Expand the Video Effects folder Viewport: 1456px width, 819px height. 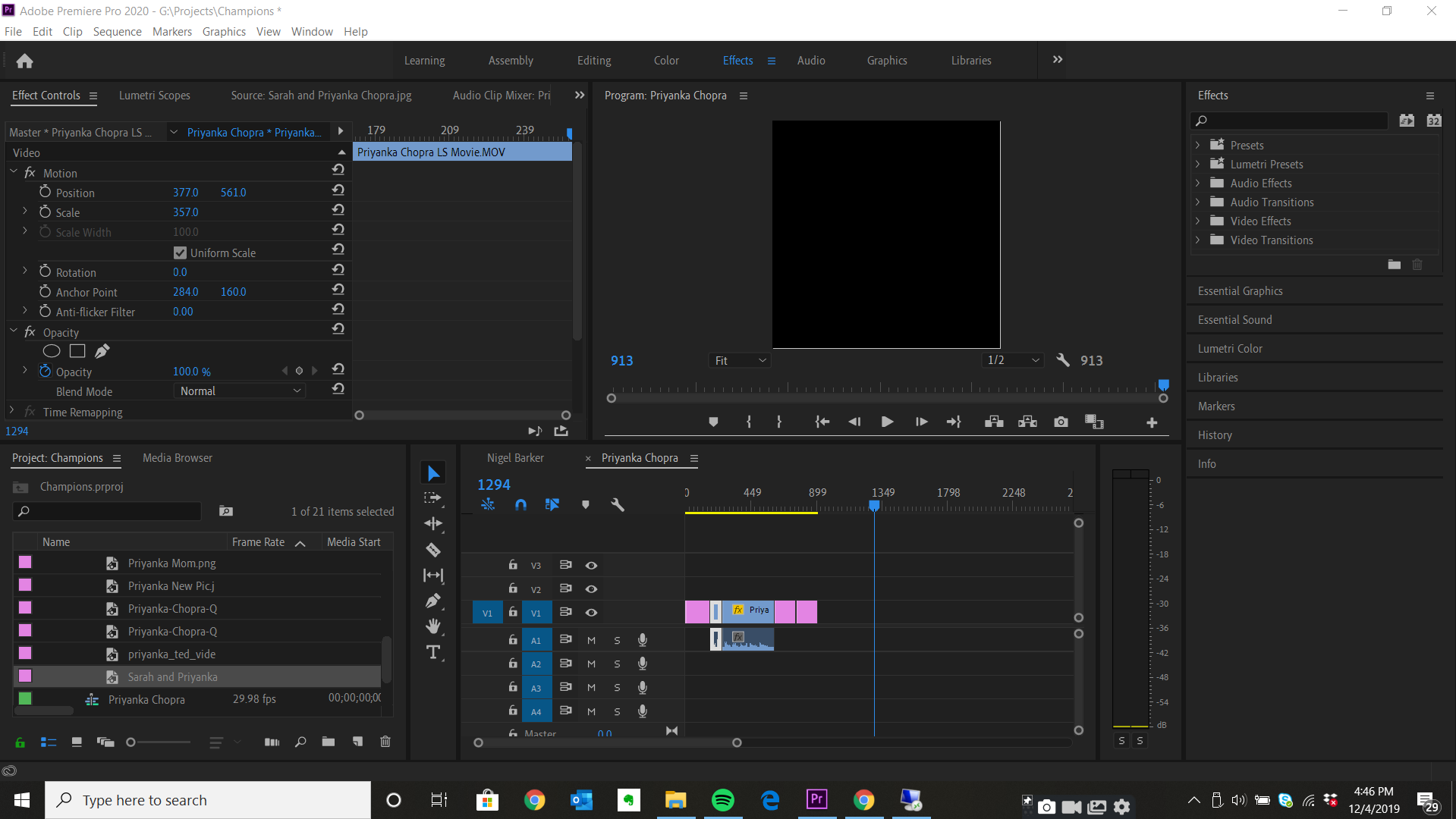tap(1197, 221)
